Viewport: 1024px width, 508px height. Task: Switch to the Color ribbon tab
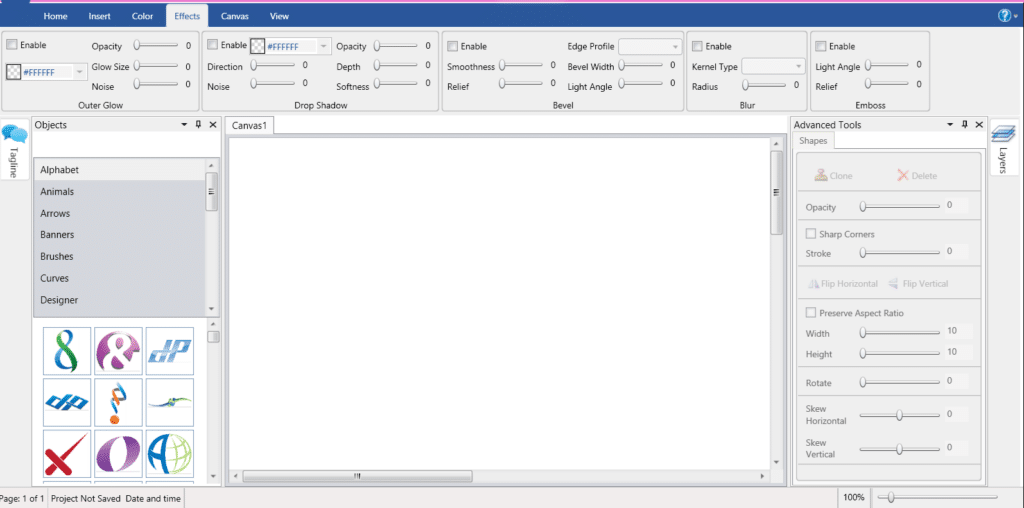pos(142,16)
